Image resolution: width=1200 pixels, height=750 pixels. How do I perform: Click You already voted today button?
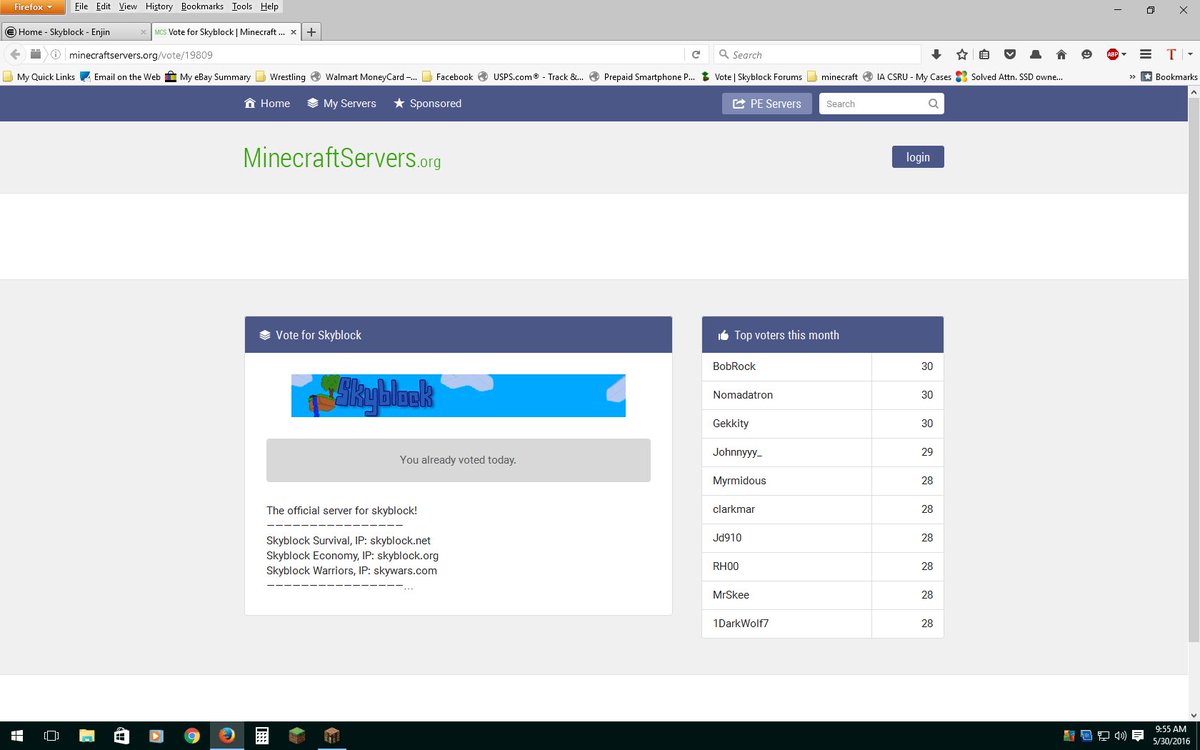pyautogui.click(x=458, y=460)
